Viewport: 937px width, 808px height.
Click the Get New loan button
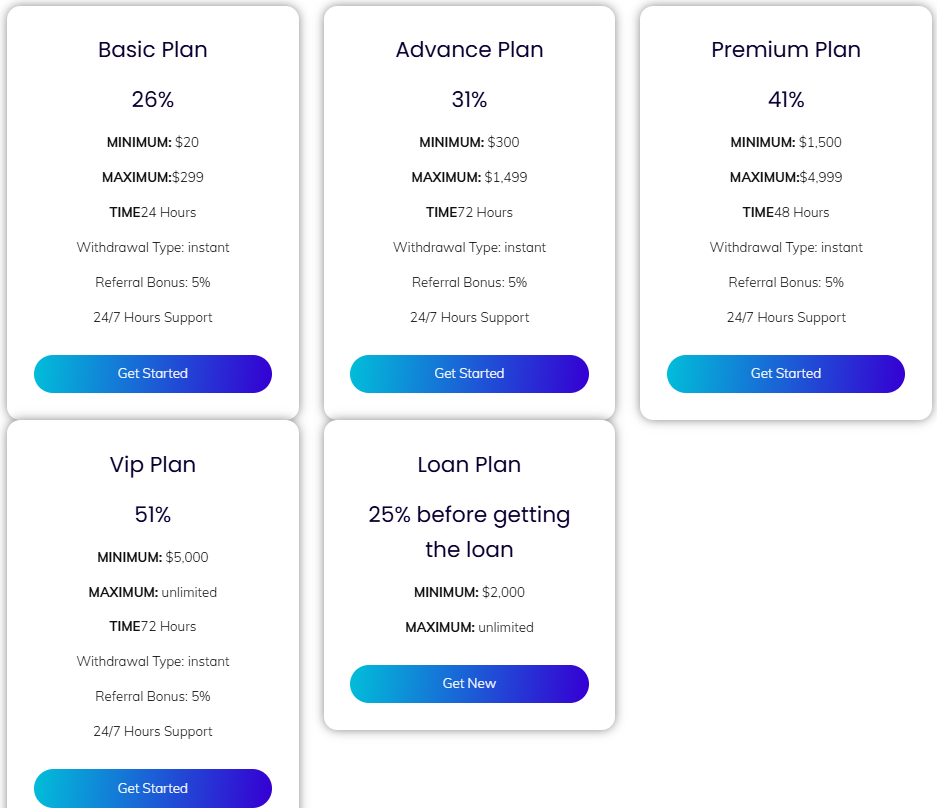click(x=469, y=684)
